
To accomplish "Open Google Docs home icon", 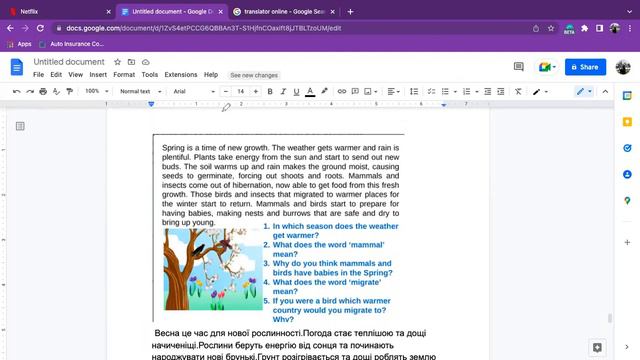I will point(17,67).
